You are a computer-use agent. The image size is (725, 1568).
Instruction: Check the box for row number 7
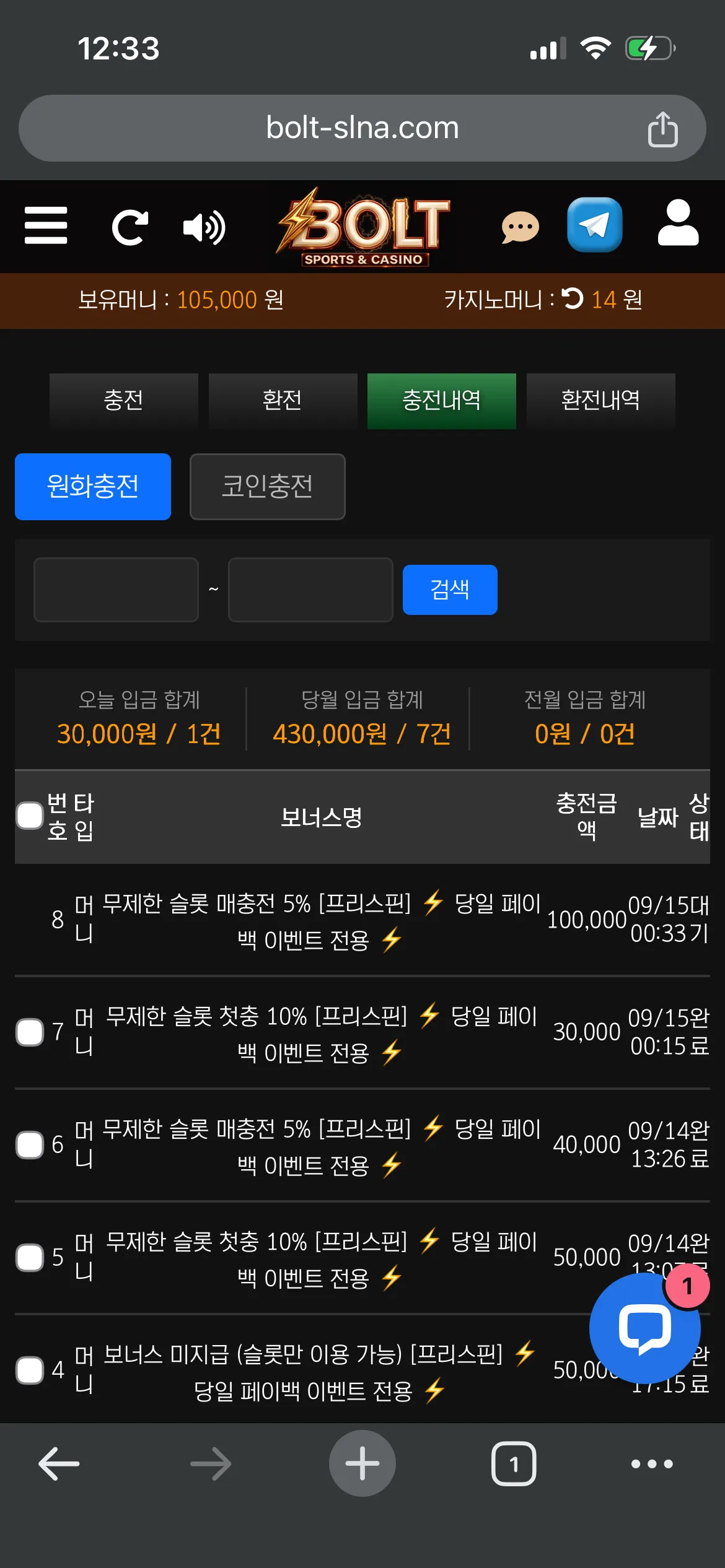(x=30, y=1032)
